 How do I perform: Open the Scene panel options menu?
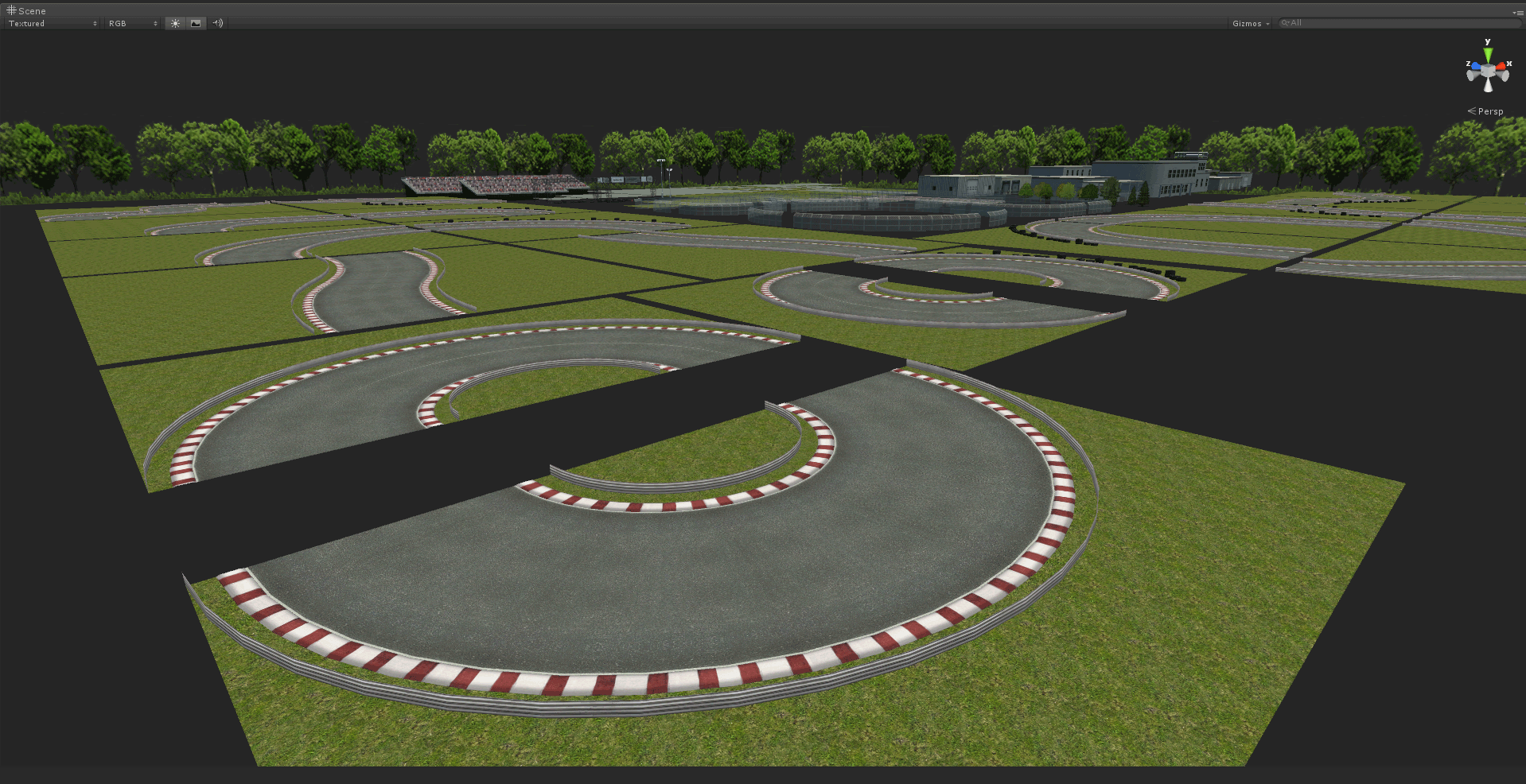[1518, 13]
